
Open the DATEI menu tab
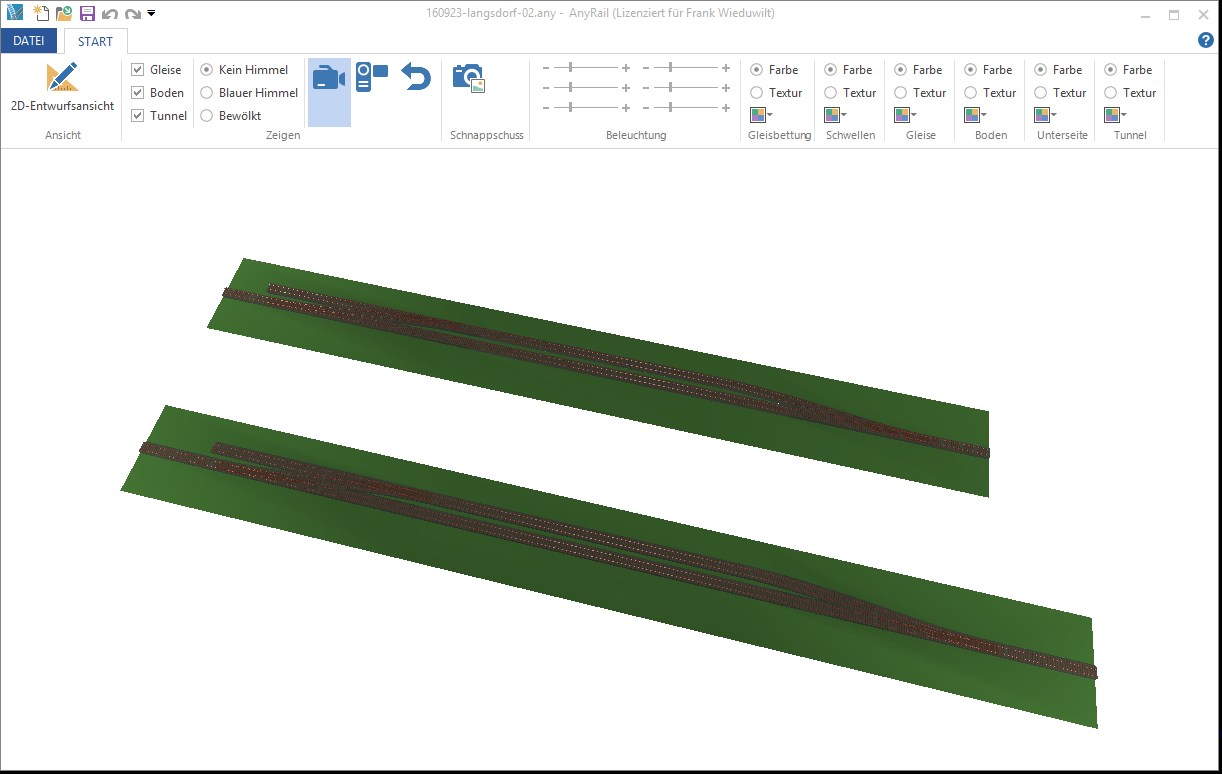28,41
